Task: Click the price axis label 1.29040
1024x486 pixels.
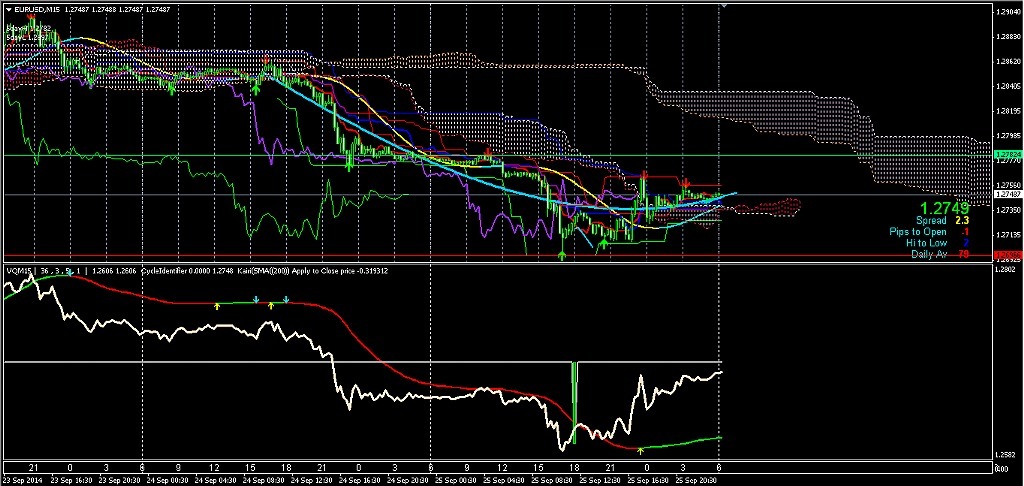Action: tap(1007, 12)
